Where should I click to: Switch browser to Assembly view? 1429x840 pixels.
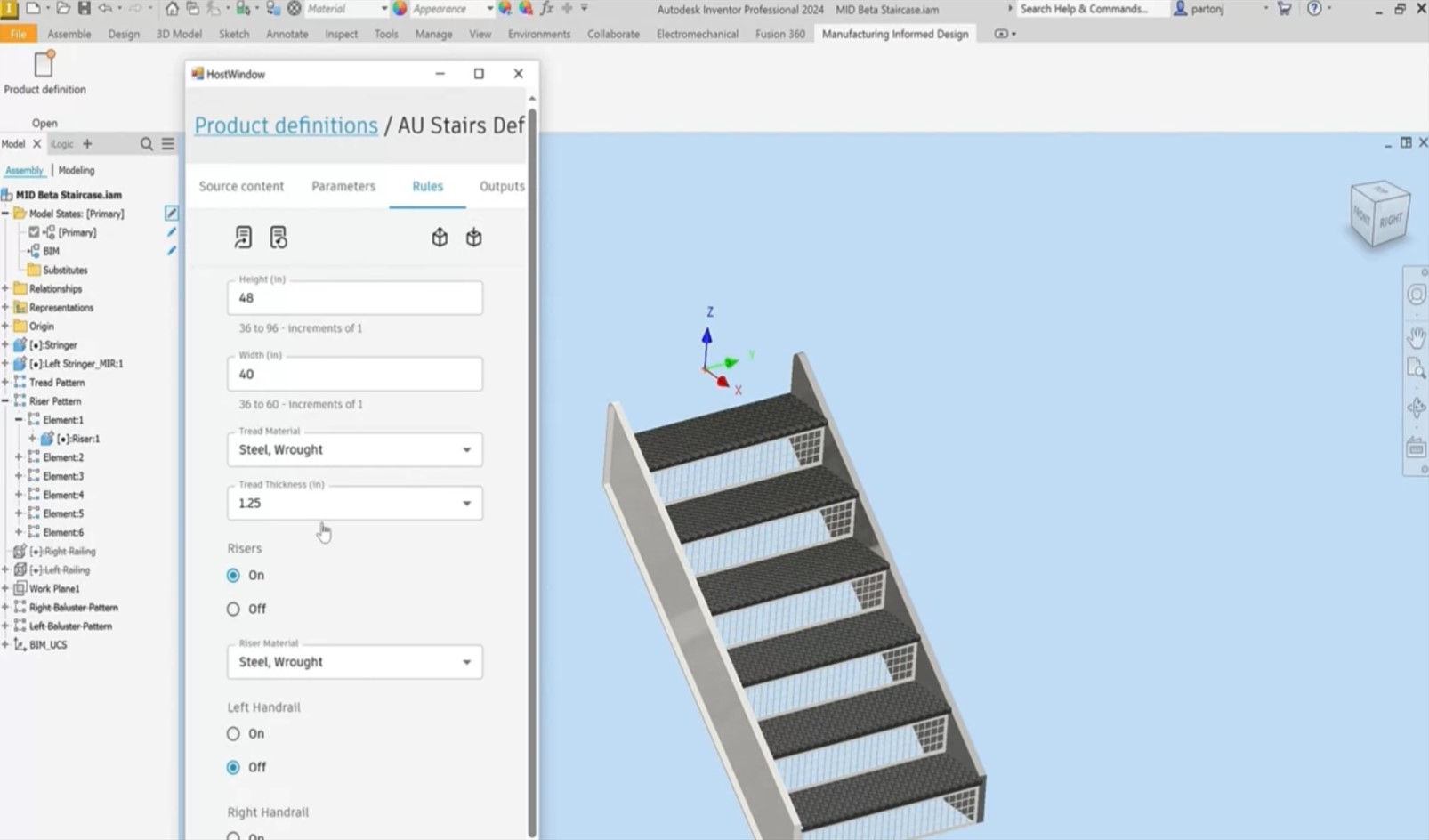tap(24, 170)
